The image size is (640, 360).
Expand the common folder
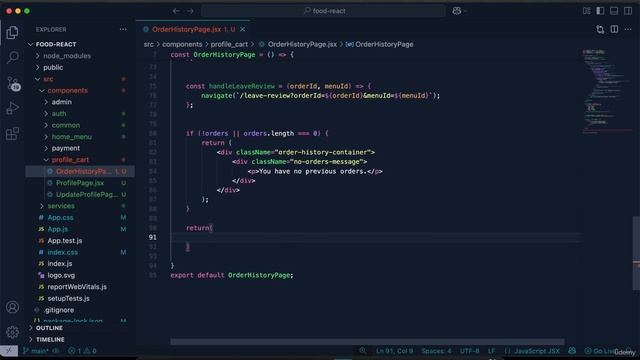(80, 125)
